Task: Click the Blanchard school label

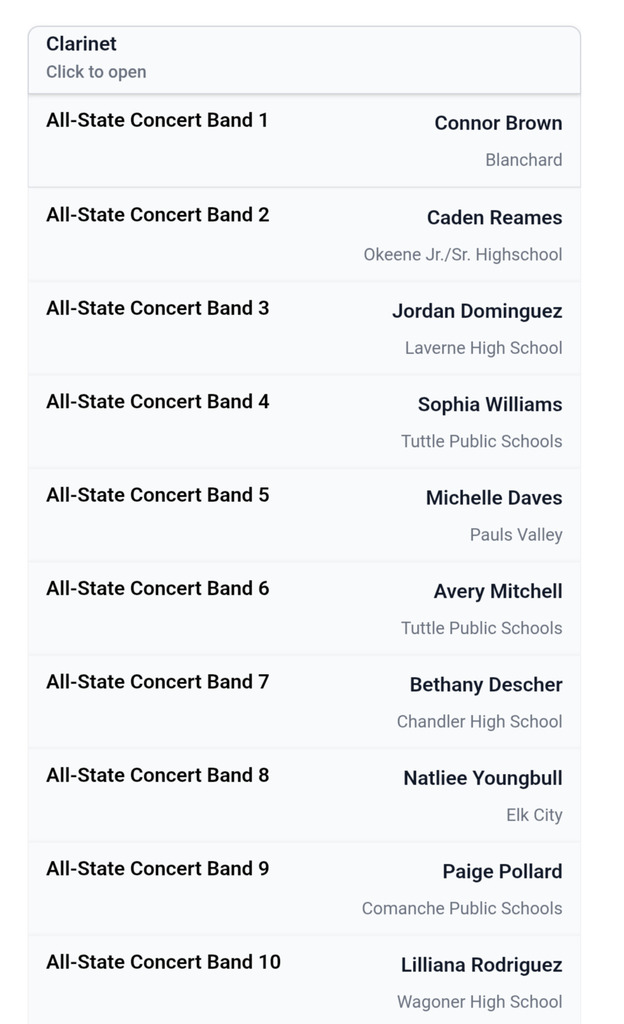Action: pyautogui.click(x=523, y=160)
